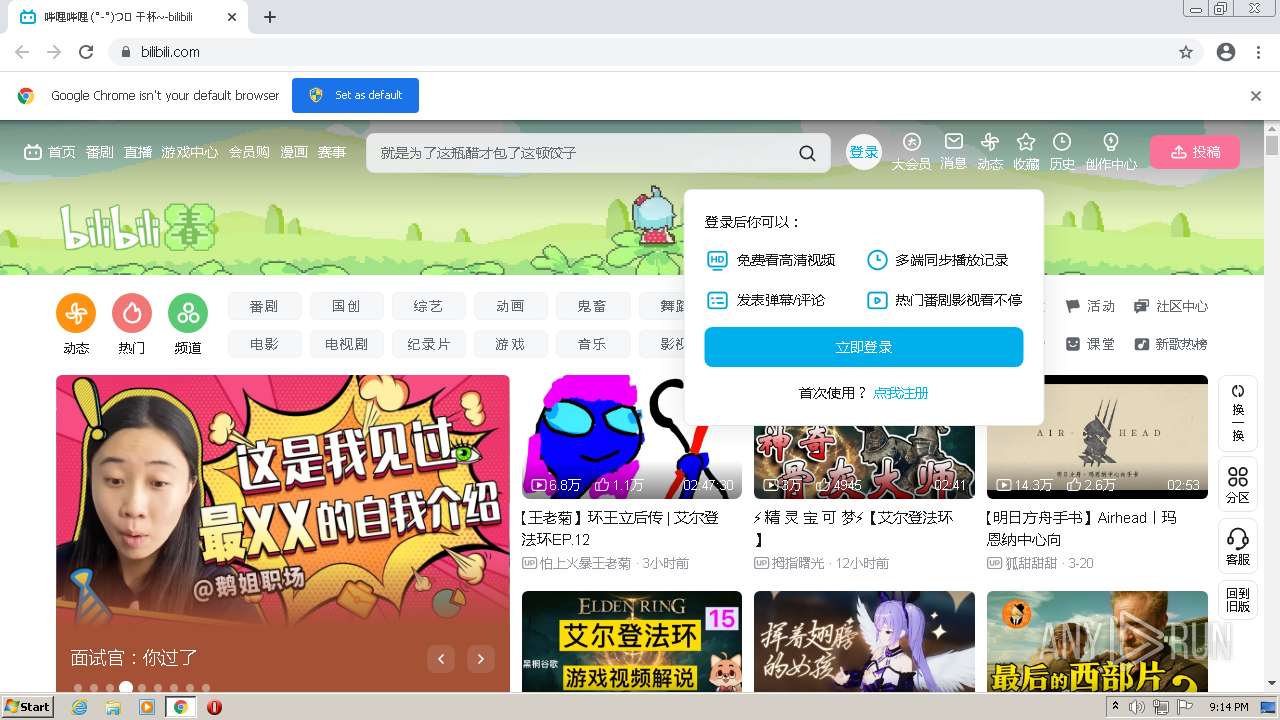Image resolution: width=1280 pixels, height=720 pixels.
Task: Click the bilibili logo in banner
Action: (x=138, y=227)
